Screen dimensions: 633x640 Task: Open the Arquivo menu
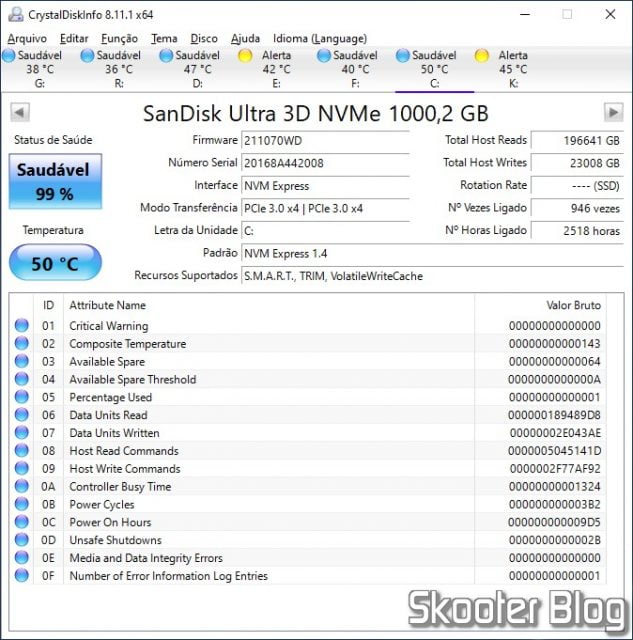[x=27, y=38]
